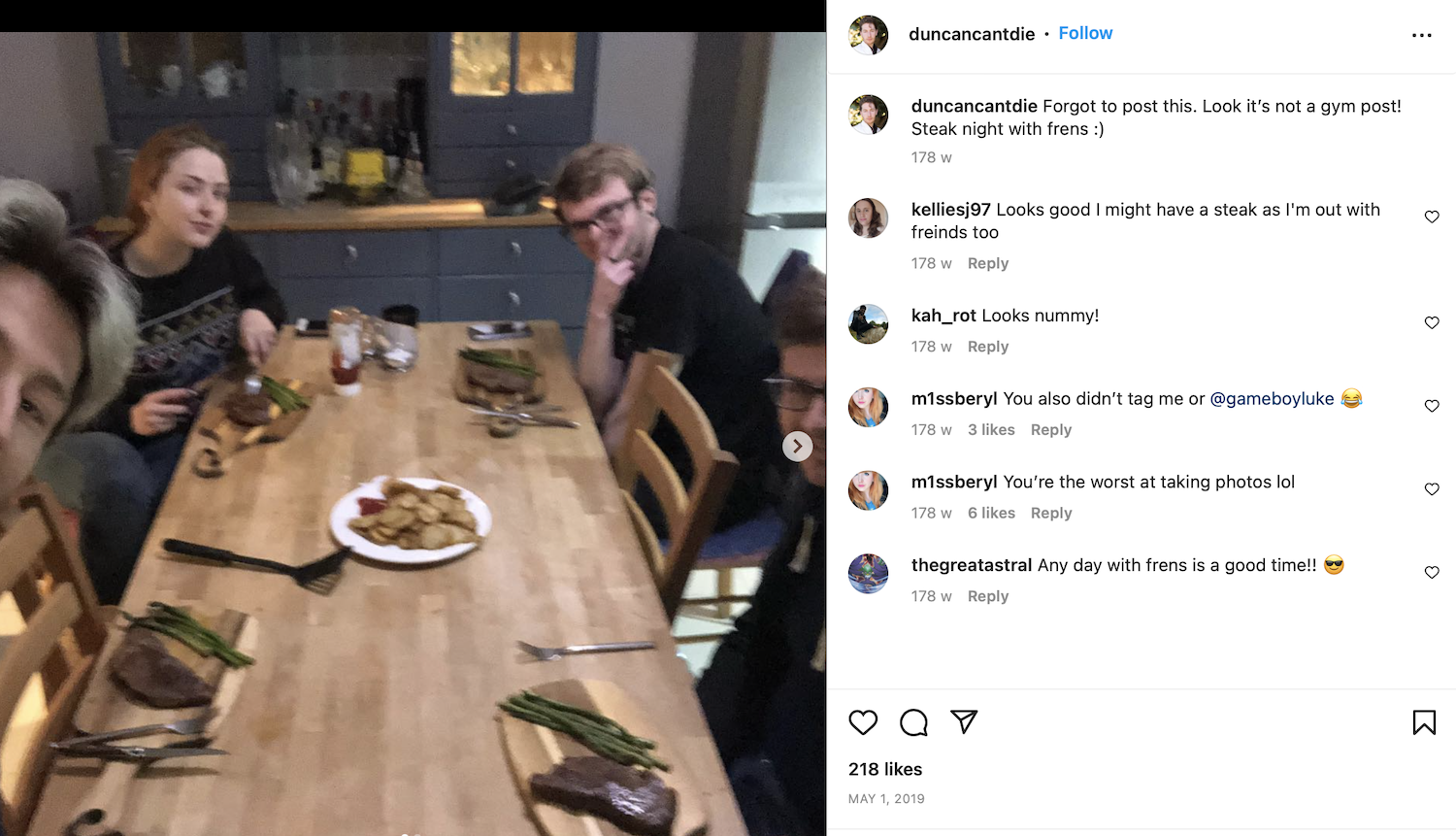
Task: Reply to kah_rot's comment
Action: (x=988, y=347)
